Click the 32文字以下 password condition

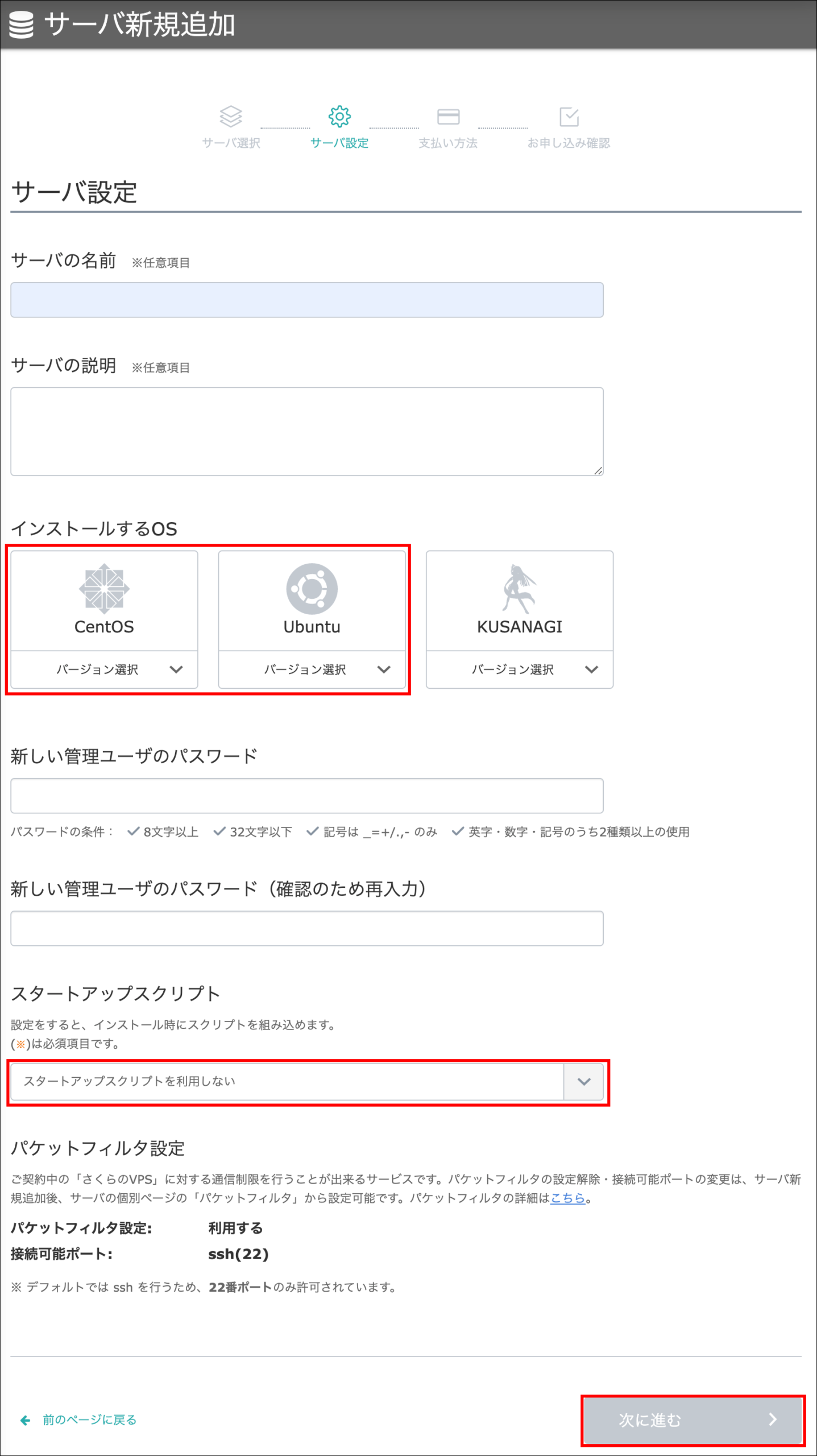[x=253, y=832]
